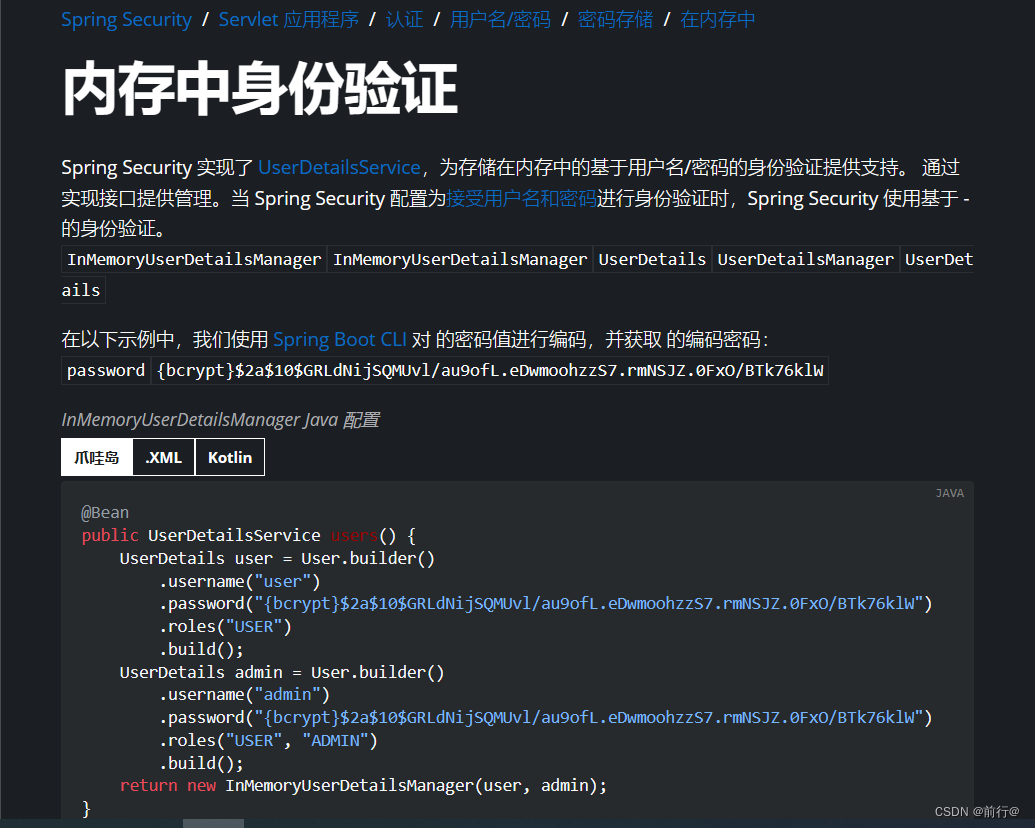Open the Spring Security breadcrumb link

126,19
